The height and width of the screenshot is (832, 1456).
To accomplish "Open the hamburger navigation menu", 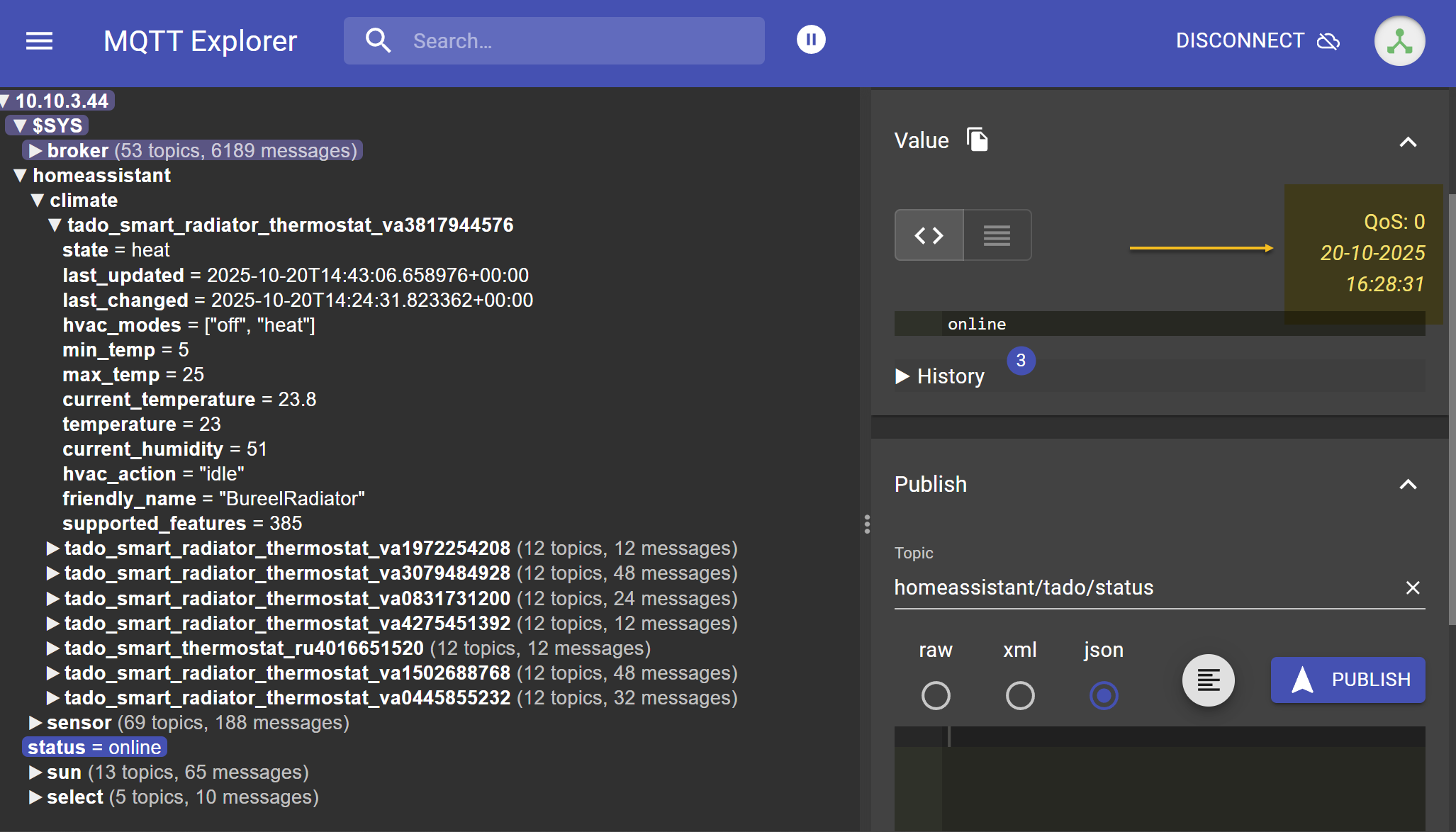I will click(x=39, y=41).
